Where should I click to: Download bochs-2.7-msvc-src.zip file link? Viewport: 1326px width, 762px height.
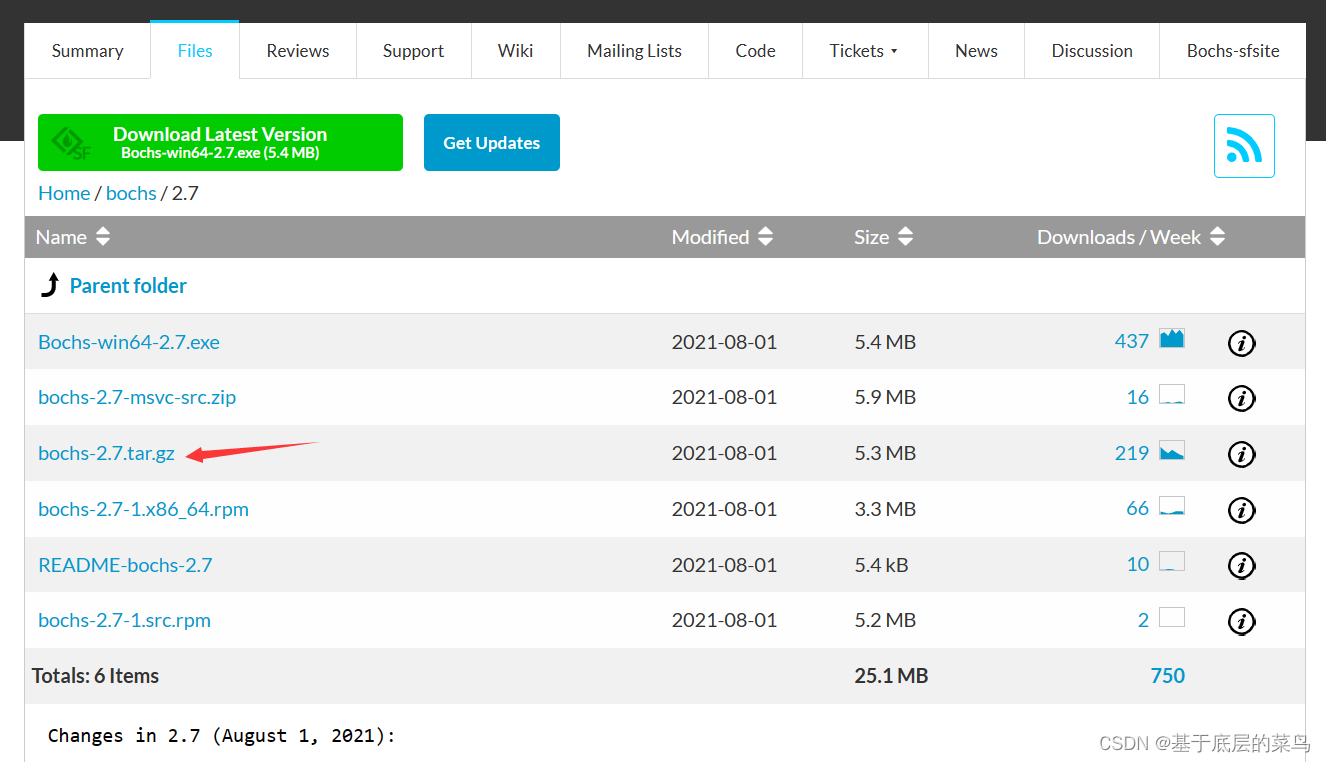137,397
